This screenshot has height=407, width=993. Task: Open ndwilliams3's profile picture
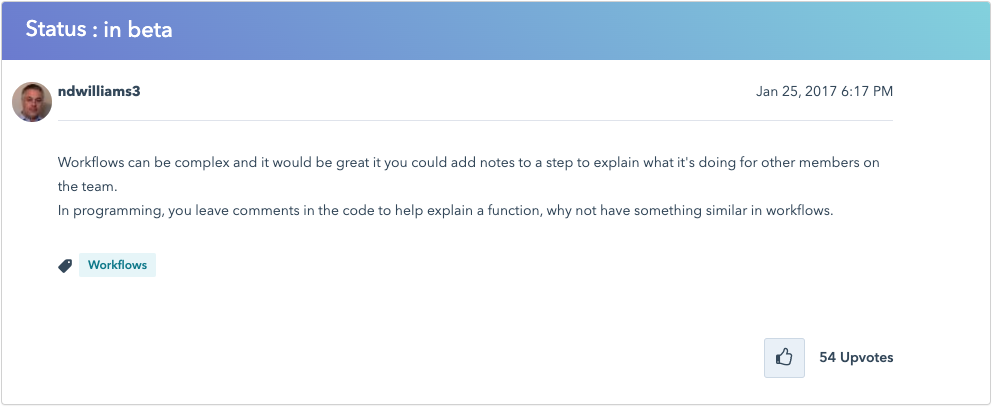[x=32, y=101]
